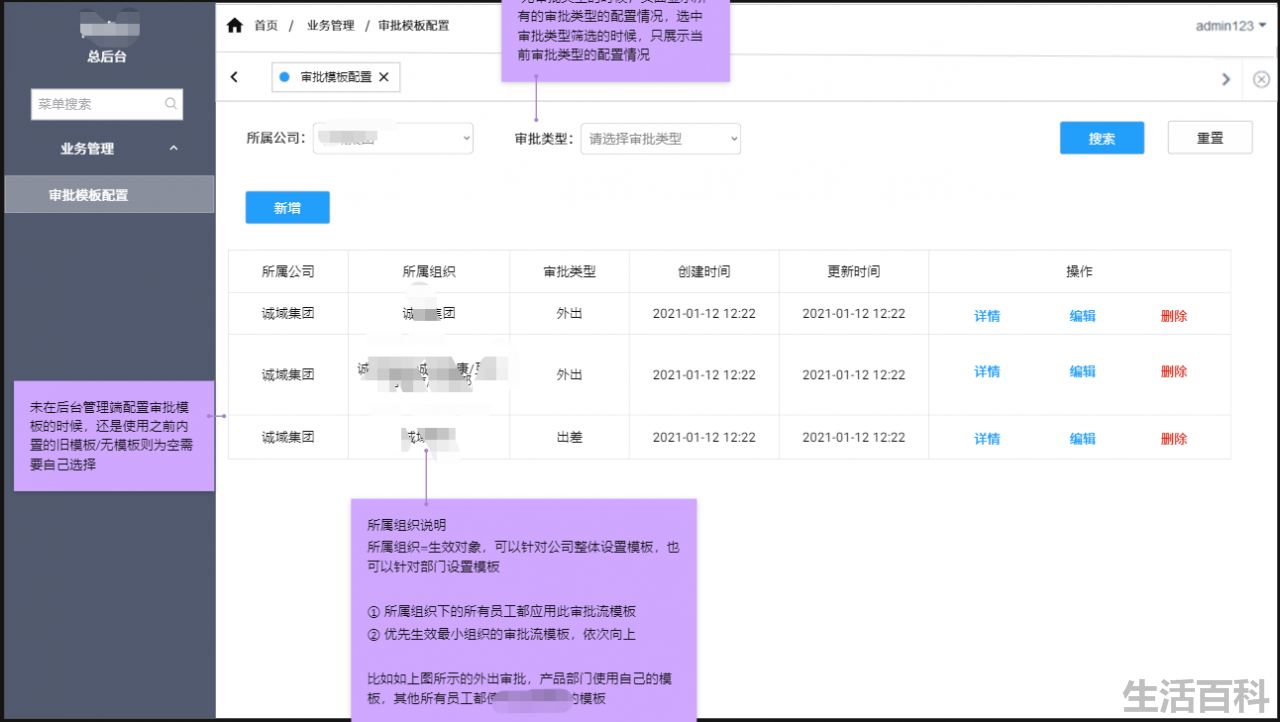This screenshot has width=1280, height=722.
Task: Open the admin123 user dropdown
Action: pyautogui.click(x=1230, y=26)
